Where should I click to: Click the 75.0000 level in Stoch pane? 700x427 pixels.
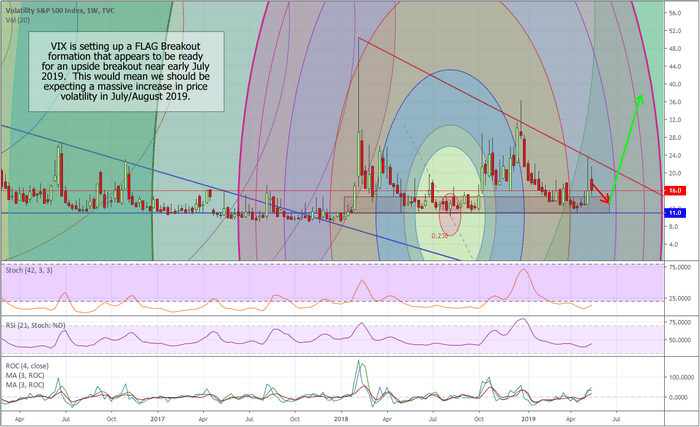(681, 267)
